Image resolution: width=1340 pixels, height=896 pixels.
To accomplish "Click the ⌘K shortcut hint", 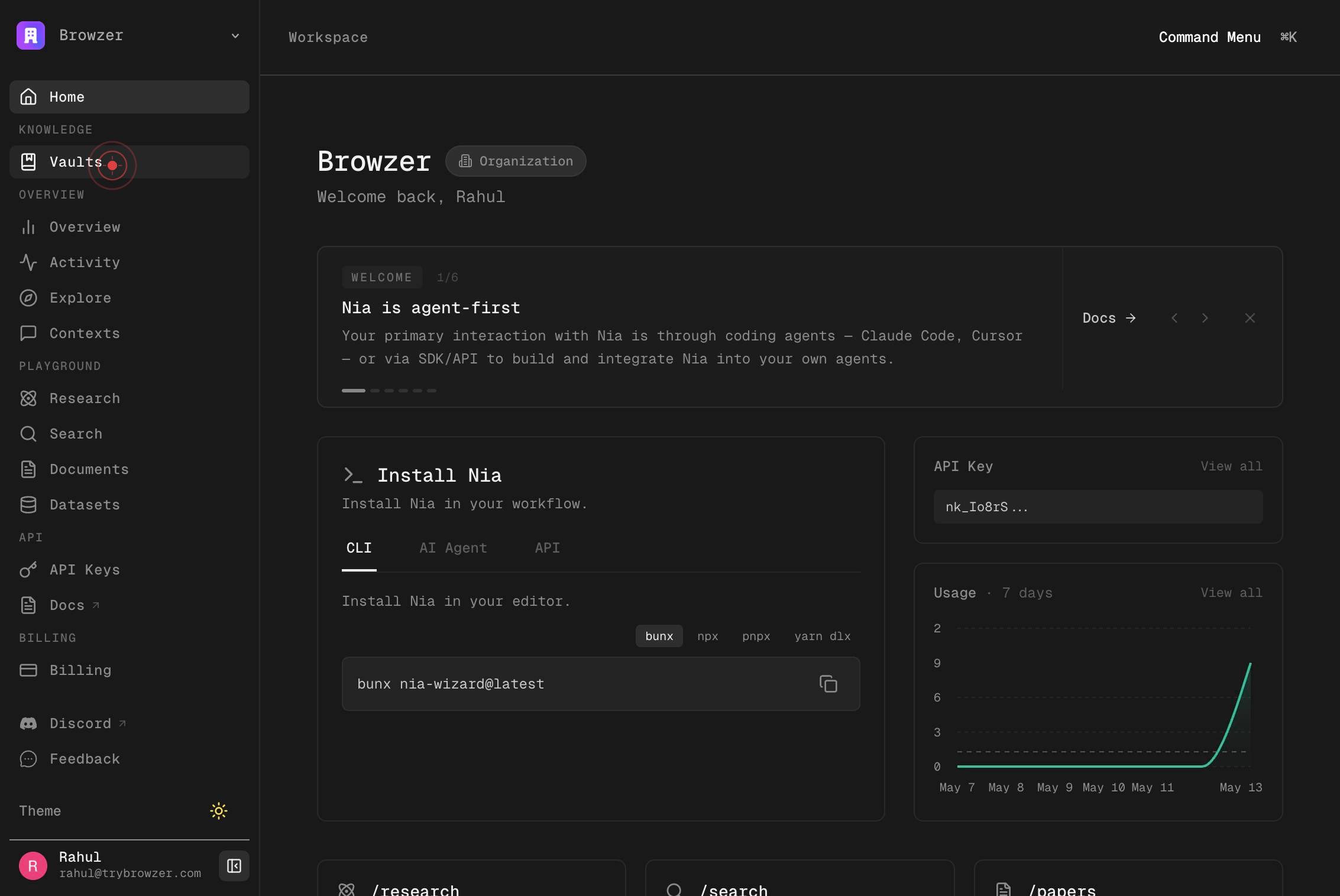I will [x=1289, y=37].
